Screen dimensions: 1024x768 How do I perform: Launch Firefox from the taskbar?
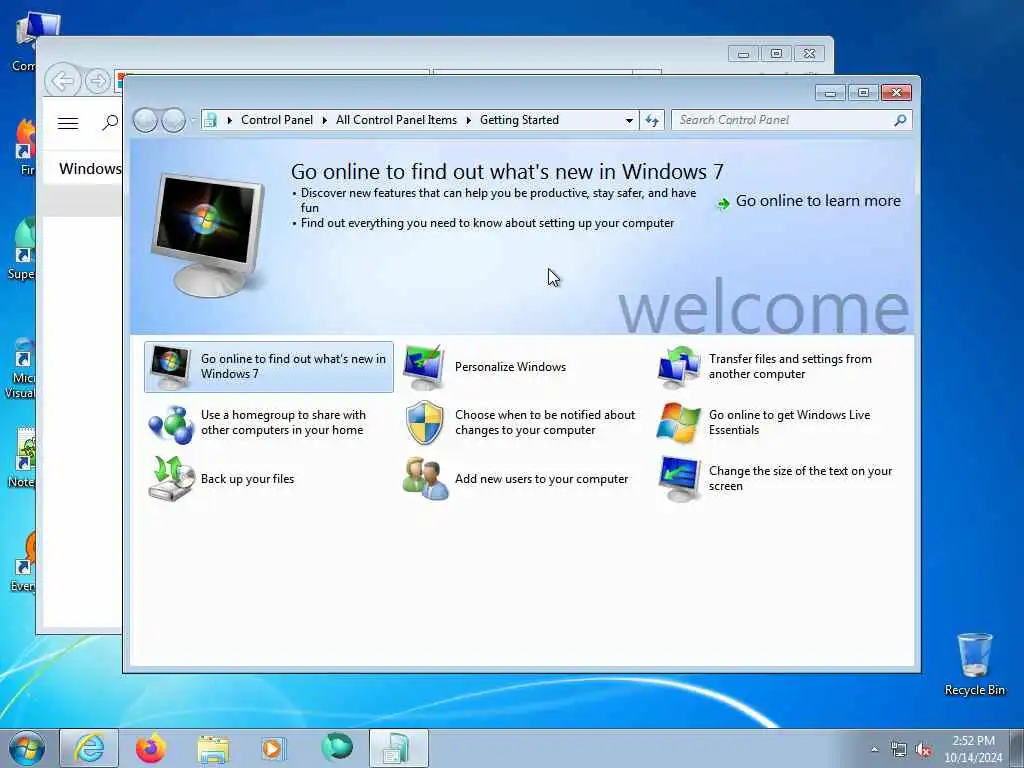point(151,748)
